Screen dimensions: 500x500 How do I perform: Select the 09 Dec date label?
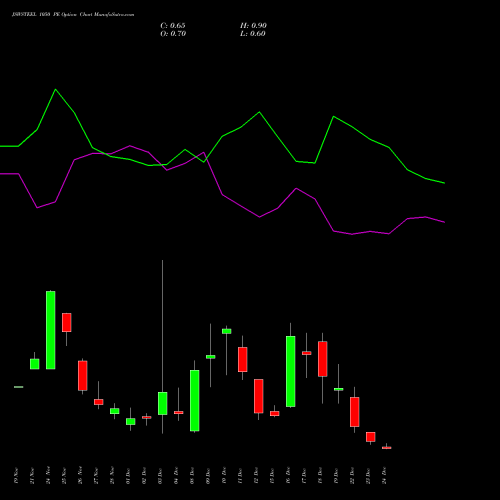pyautogui.click(x=208, y=476)
